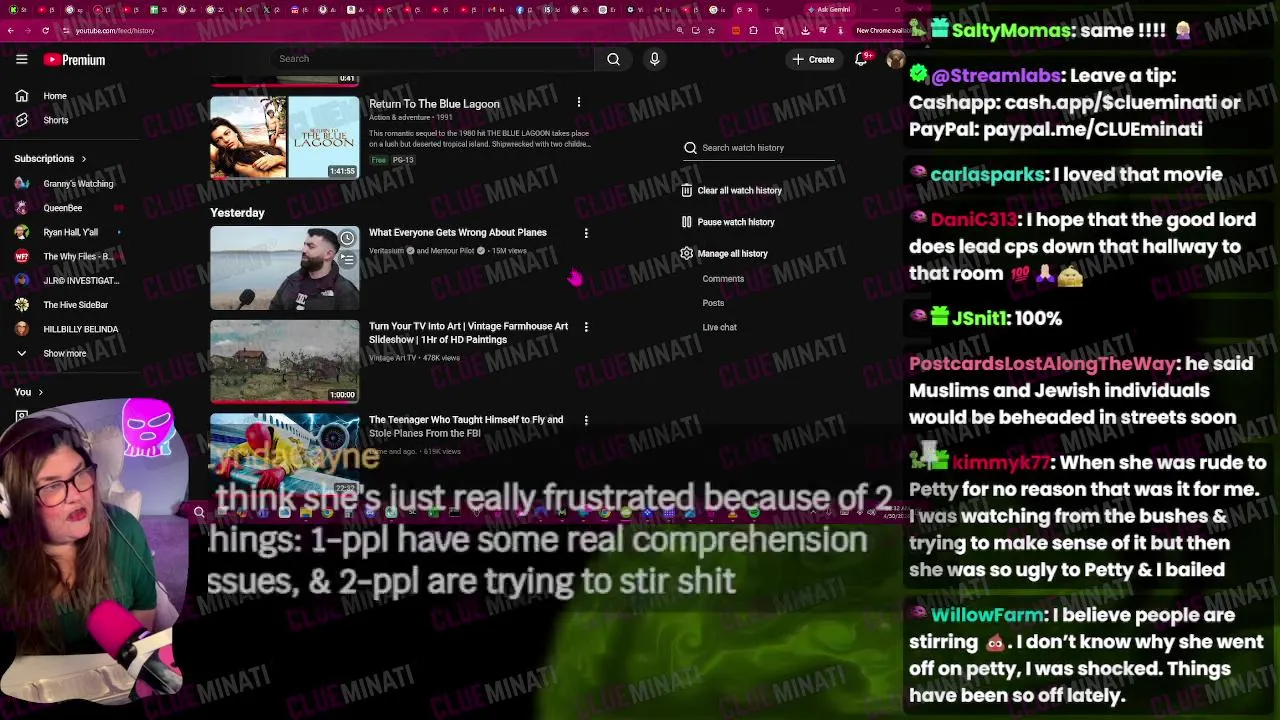Open Posts history link

click(713, 303)
